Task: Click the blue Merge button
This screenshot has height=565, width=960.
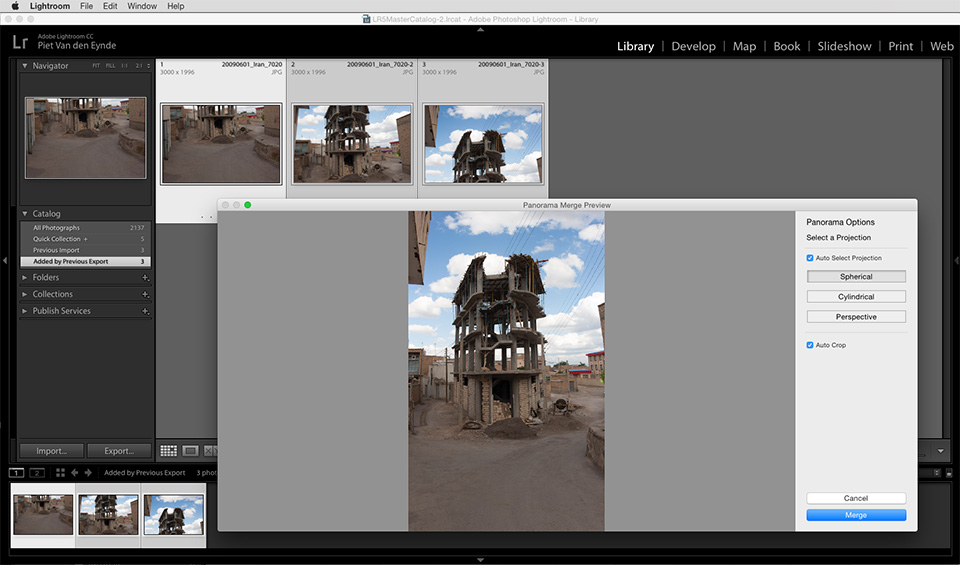Action: point(856,515)
